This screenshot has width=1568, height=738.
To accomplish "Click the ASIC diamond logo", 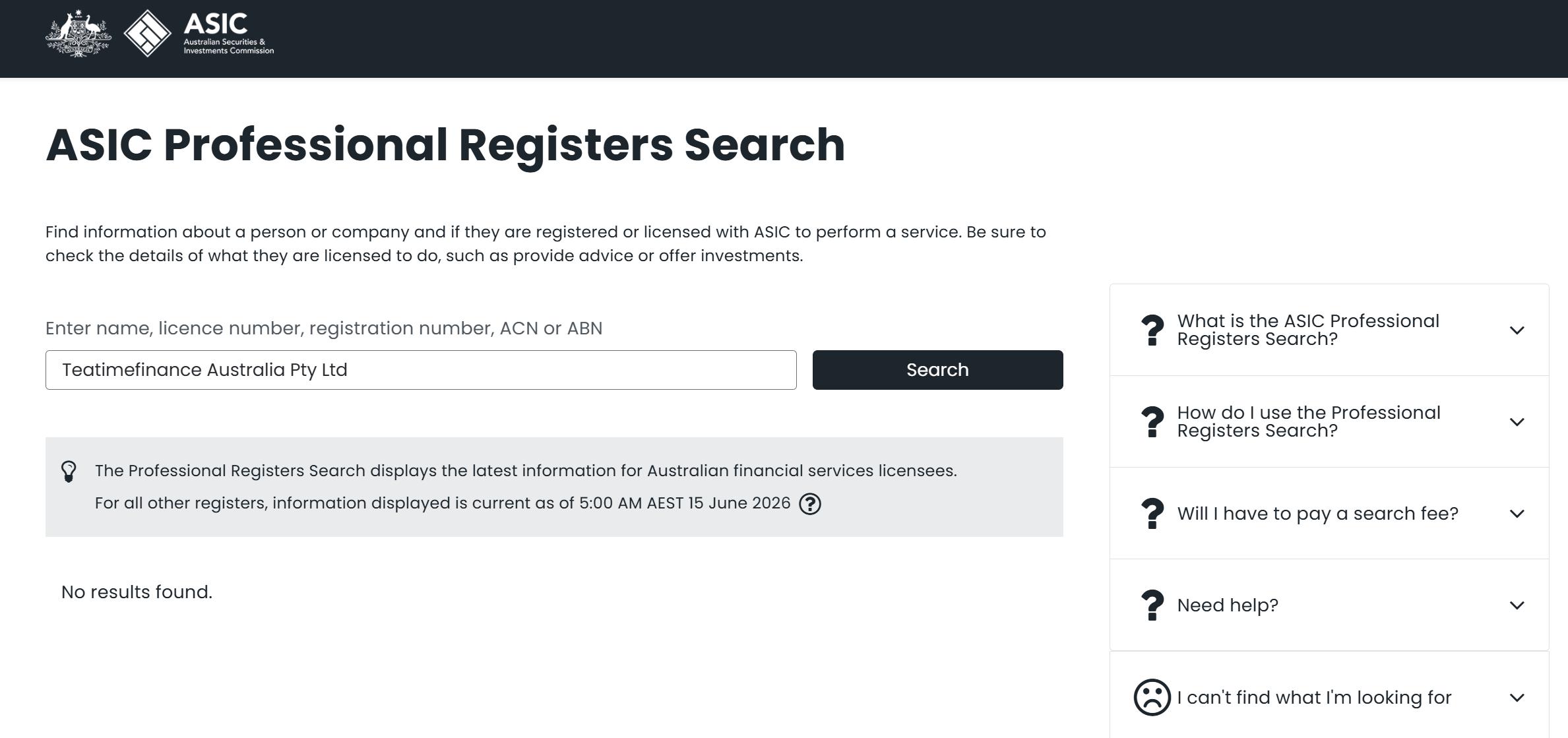I will coord(147,34).
